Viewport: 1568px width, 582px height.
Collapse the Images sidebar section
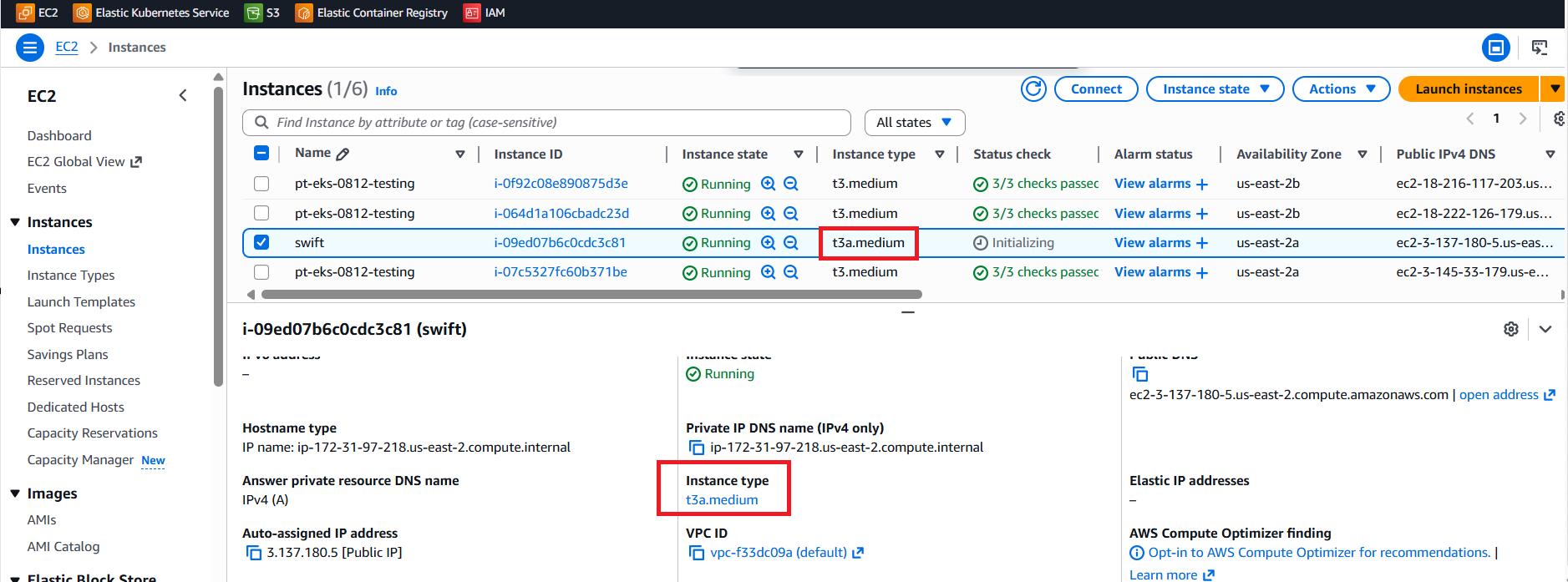pos(15,493)
